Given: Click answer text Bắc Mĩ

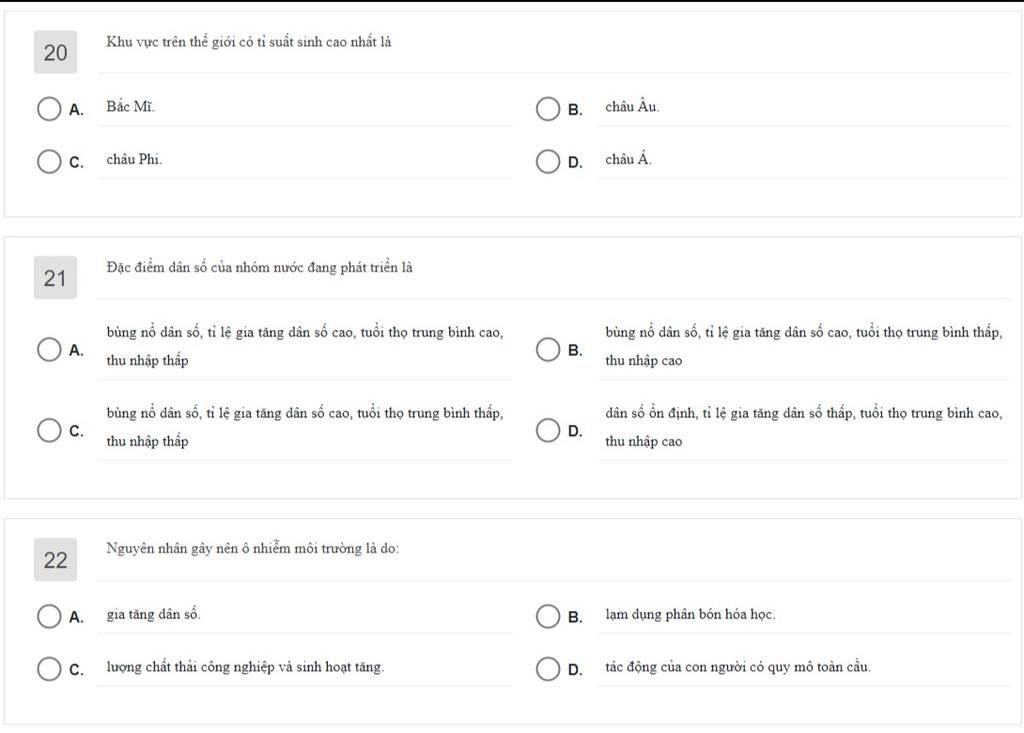Looking at the screenshot, I should [x=131, y=106].
